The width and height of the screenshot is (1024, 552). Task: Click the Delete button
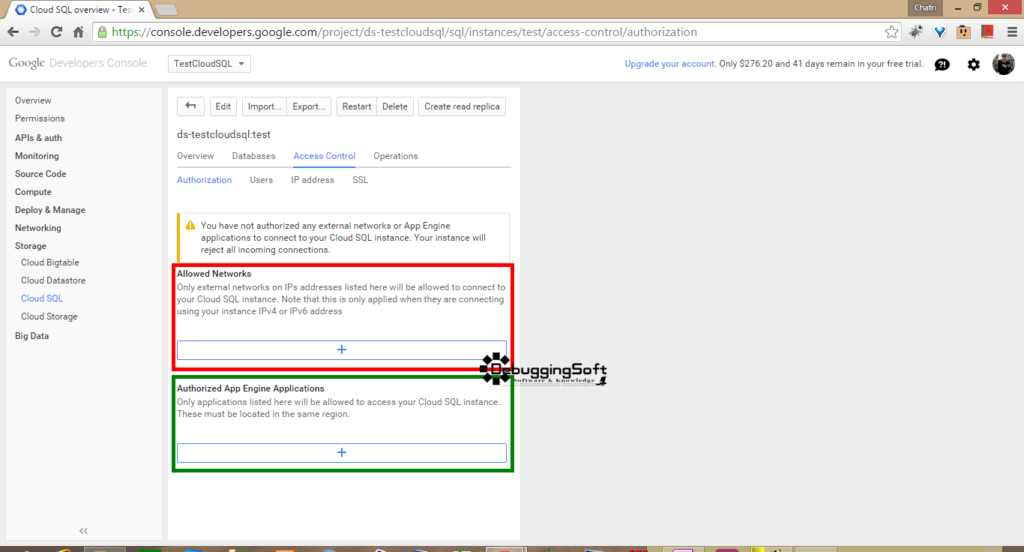pos(394,106)
